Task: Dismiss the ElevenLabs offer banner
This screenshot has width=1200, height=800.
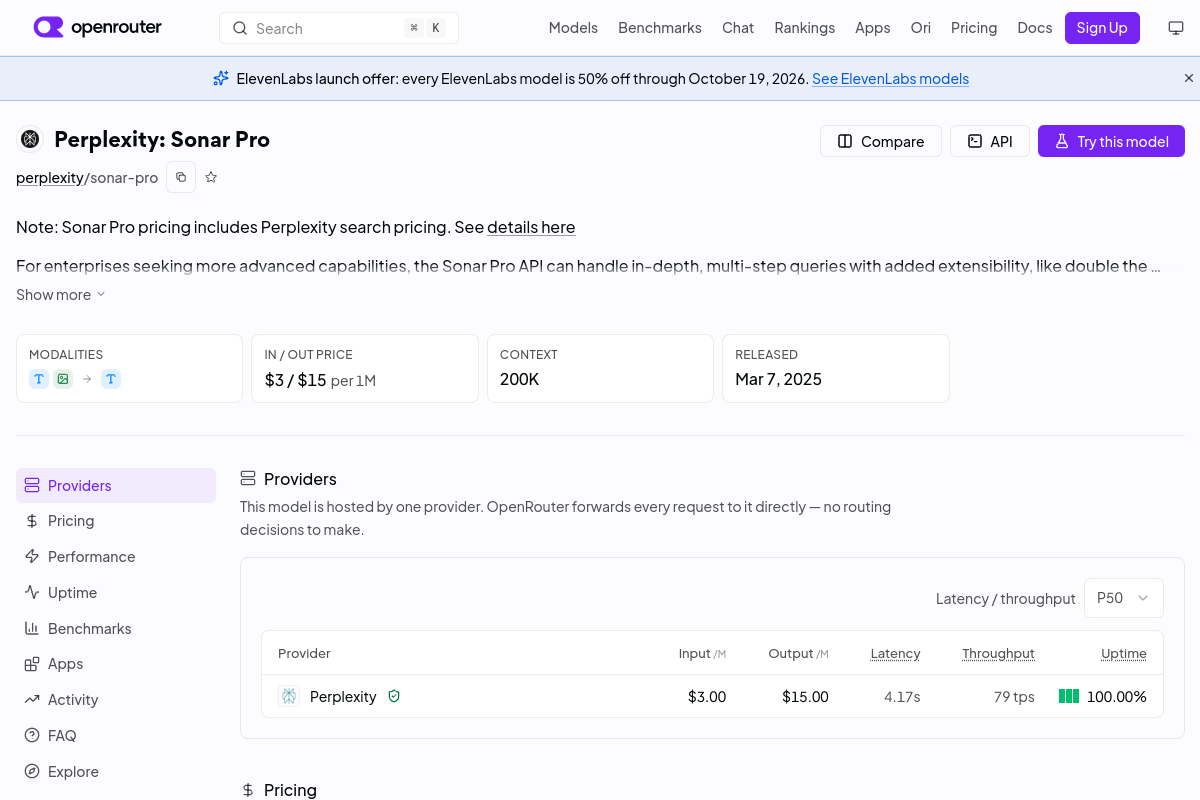Action: [x=1189, y=78]
